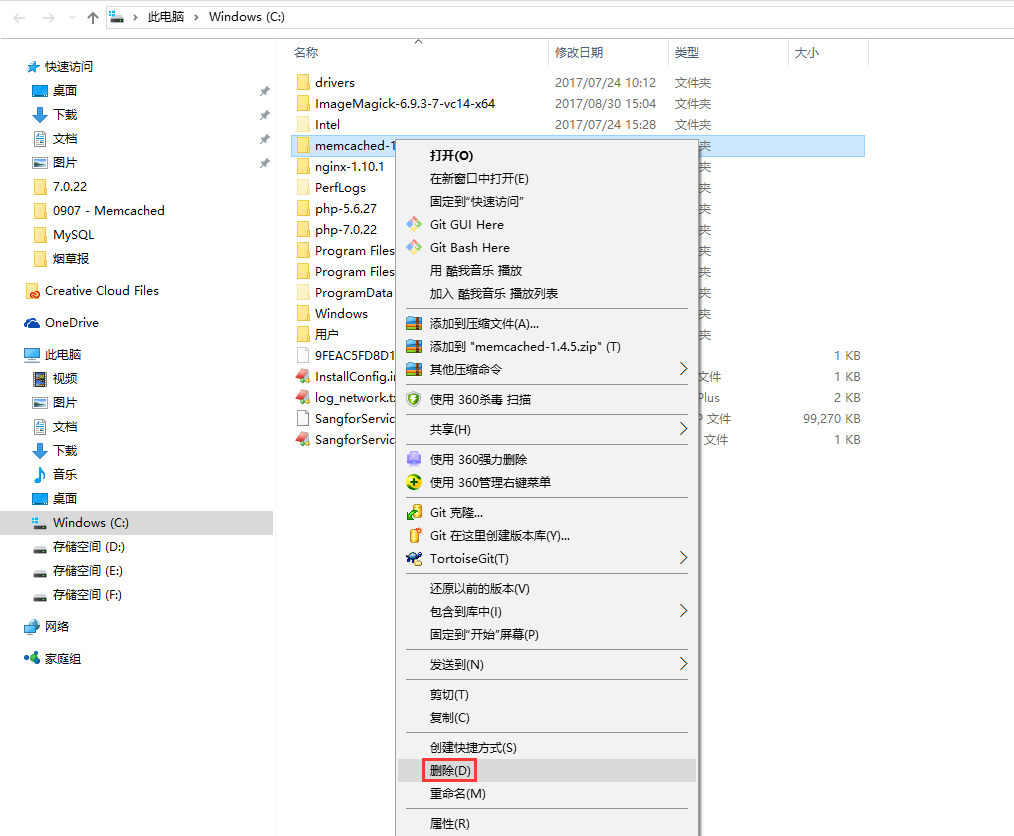Click Git 克隆... icon

click(x=414, y=512)
